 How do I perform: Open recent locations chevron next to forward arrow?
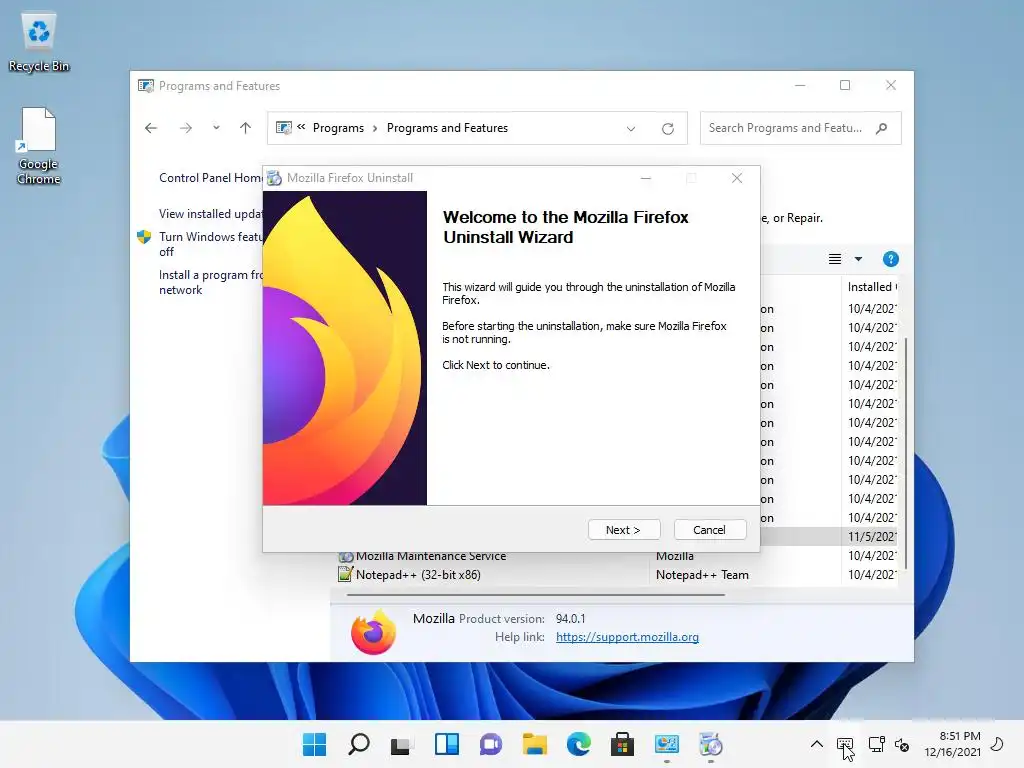[x=216, y=128]
